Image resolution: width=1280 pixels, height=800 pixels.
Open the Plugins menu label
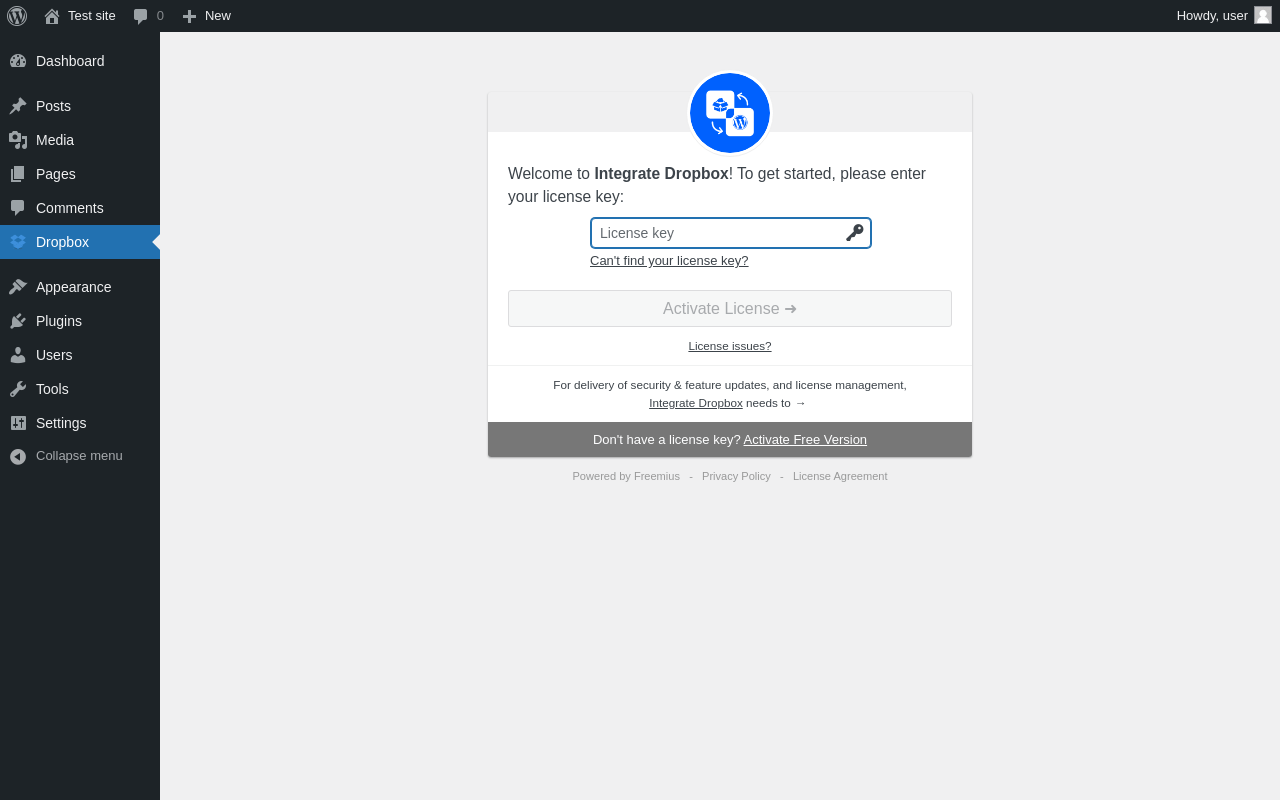[x=59, y=321]
